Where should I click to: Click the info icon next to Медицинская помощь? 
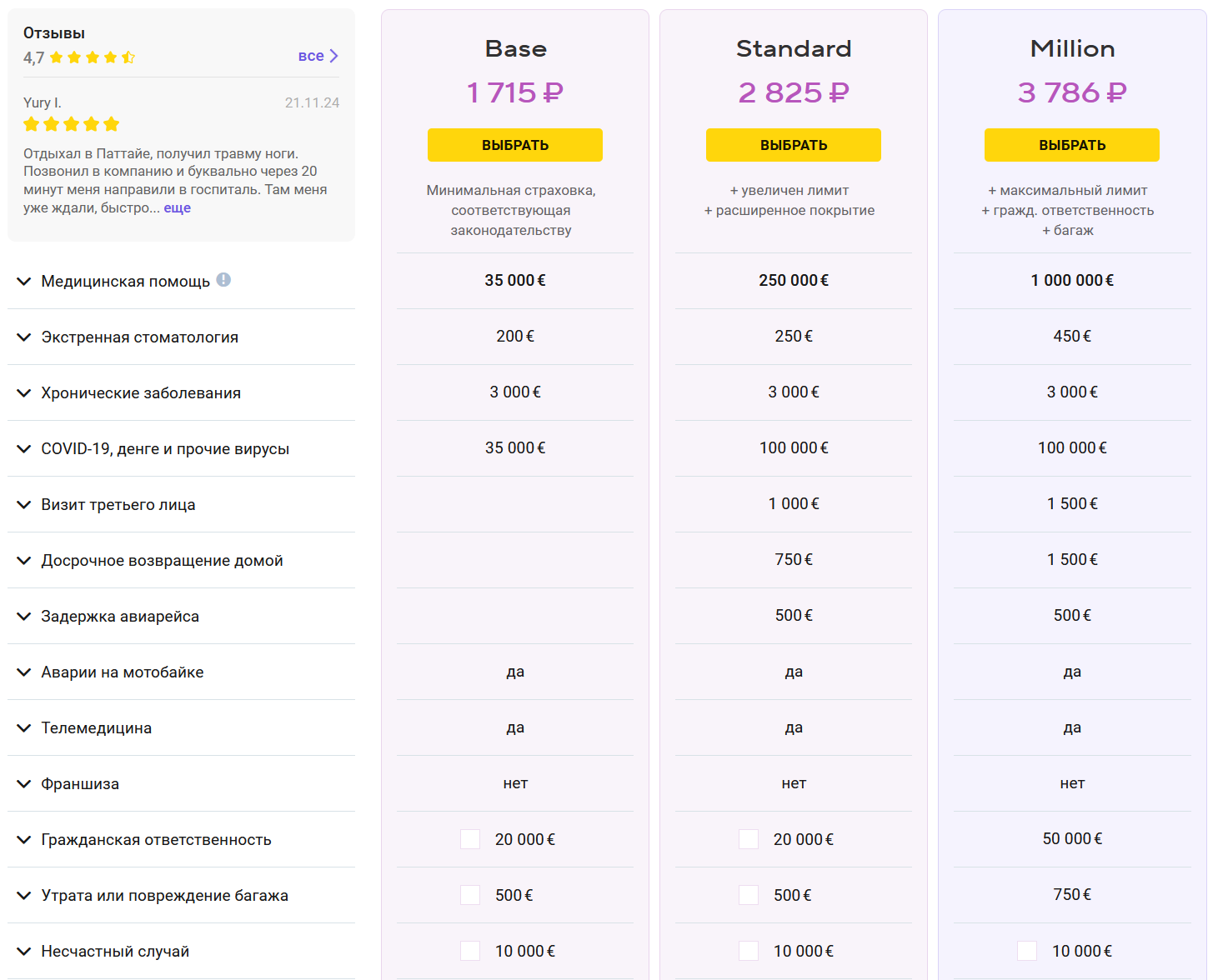coord(223,280)
